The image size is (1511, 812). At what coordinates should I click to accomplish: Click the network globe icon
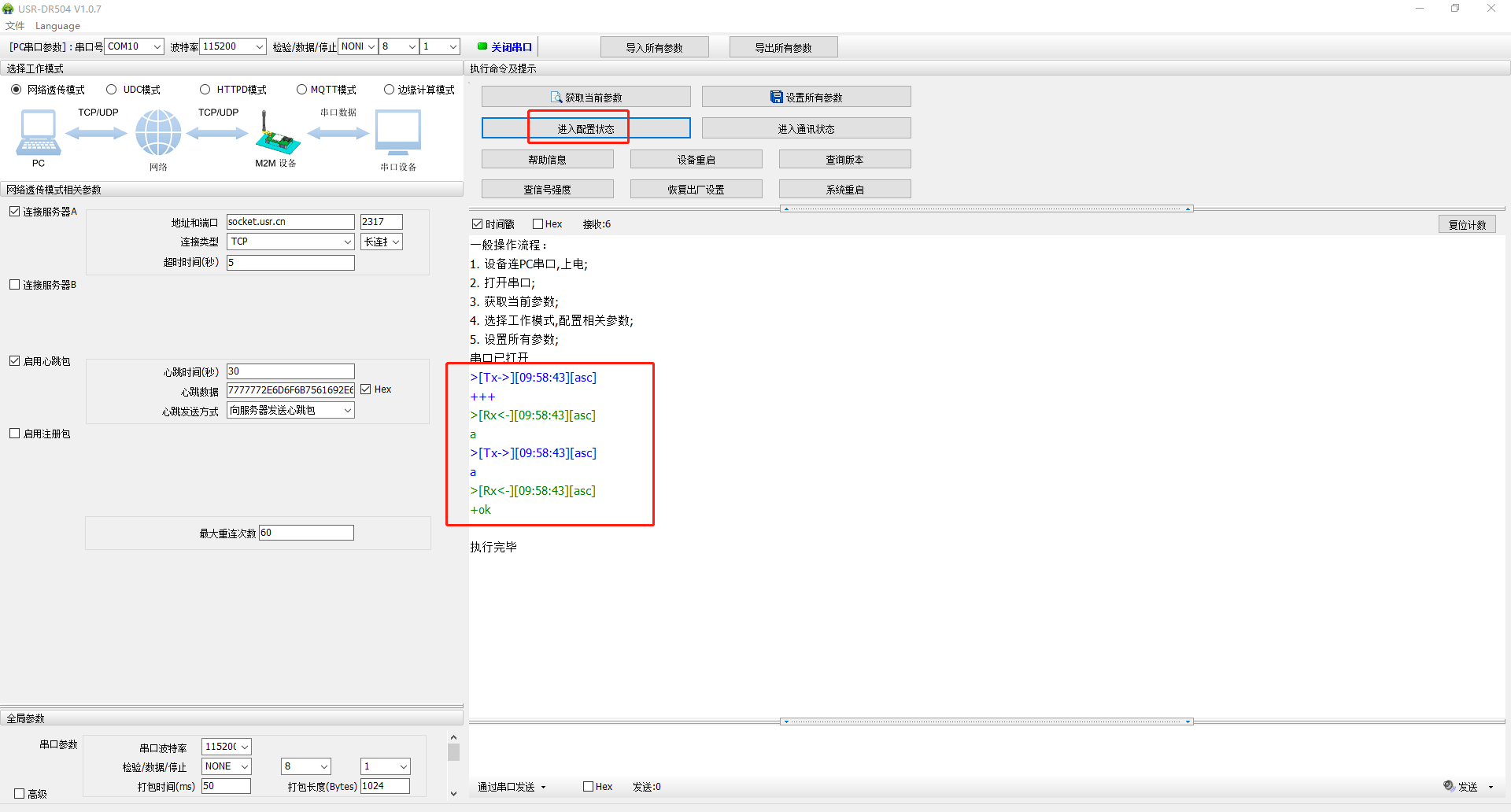[158, 132]
